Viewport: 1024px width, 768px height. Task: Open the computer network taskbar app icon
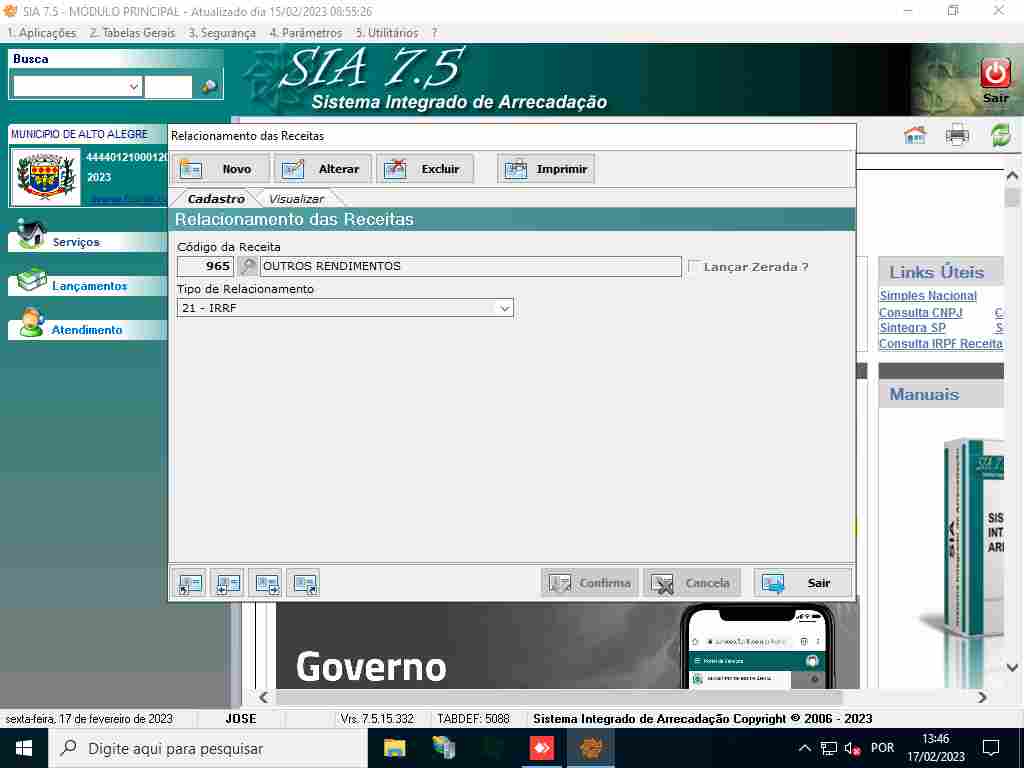[443, 748]
